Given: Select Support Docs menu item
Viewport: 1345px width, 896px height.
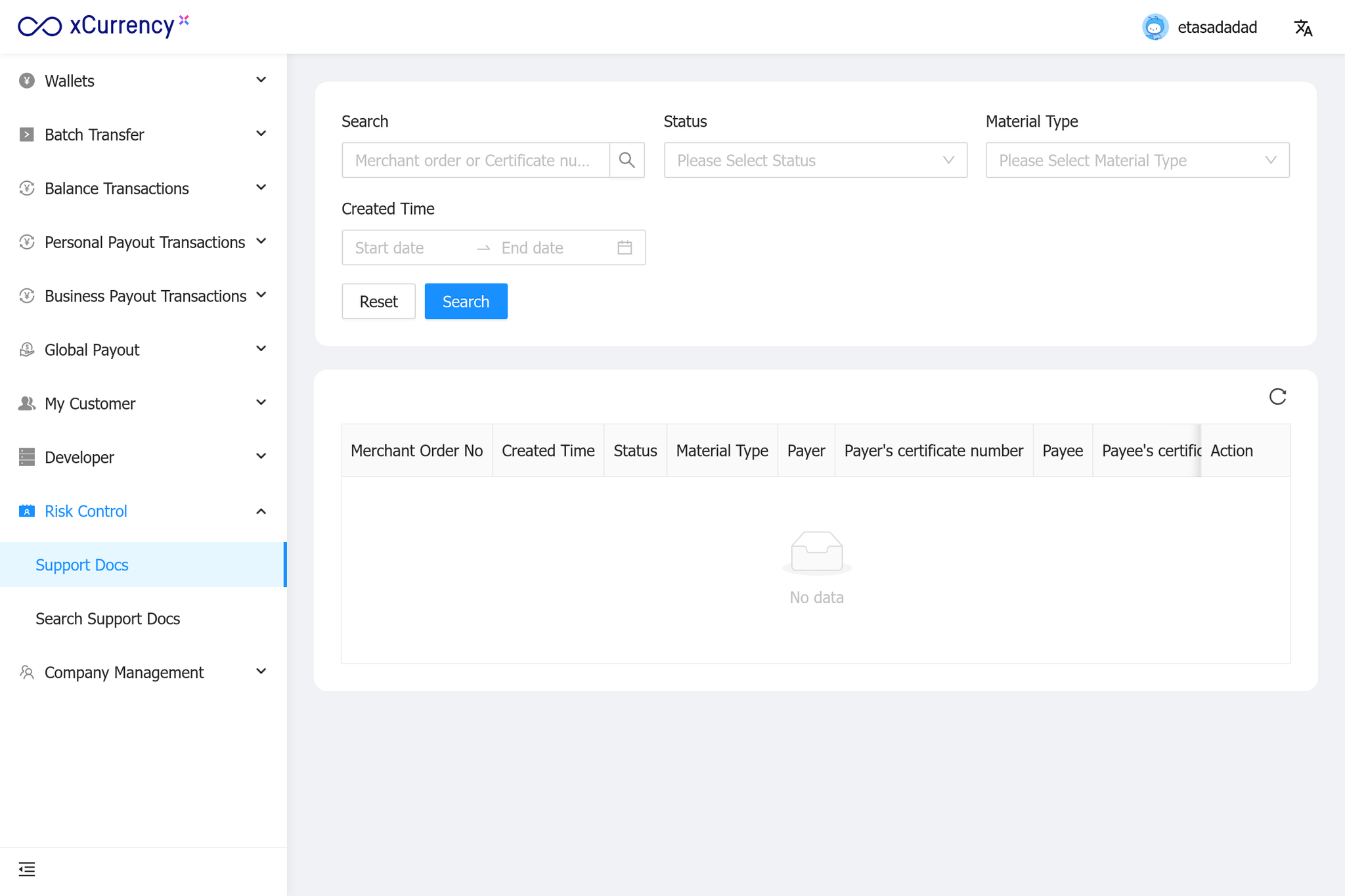Looking at the screenshot, I should pyautogui.click(x=82, y=565).
